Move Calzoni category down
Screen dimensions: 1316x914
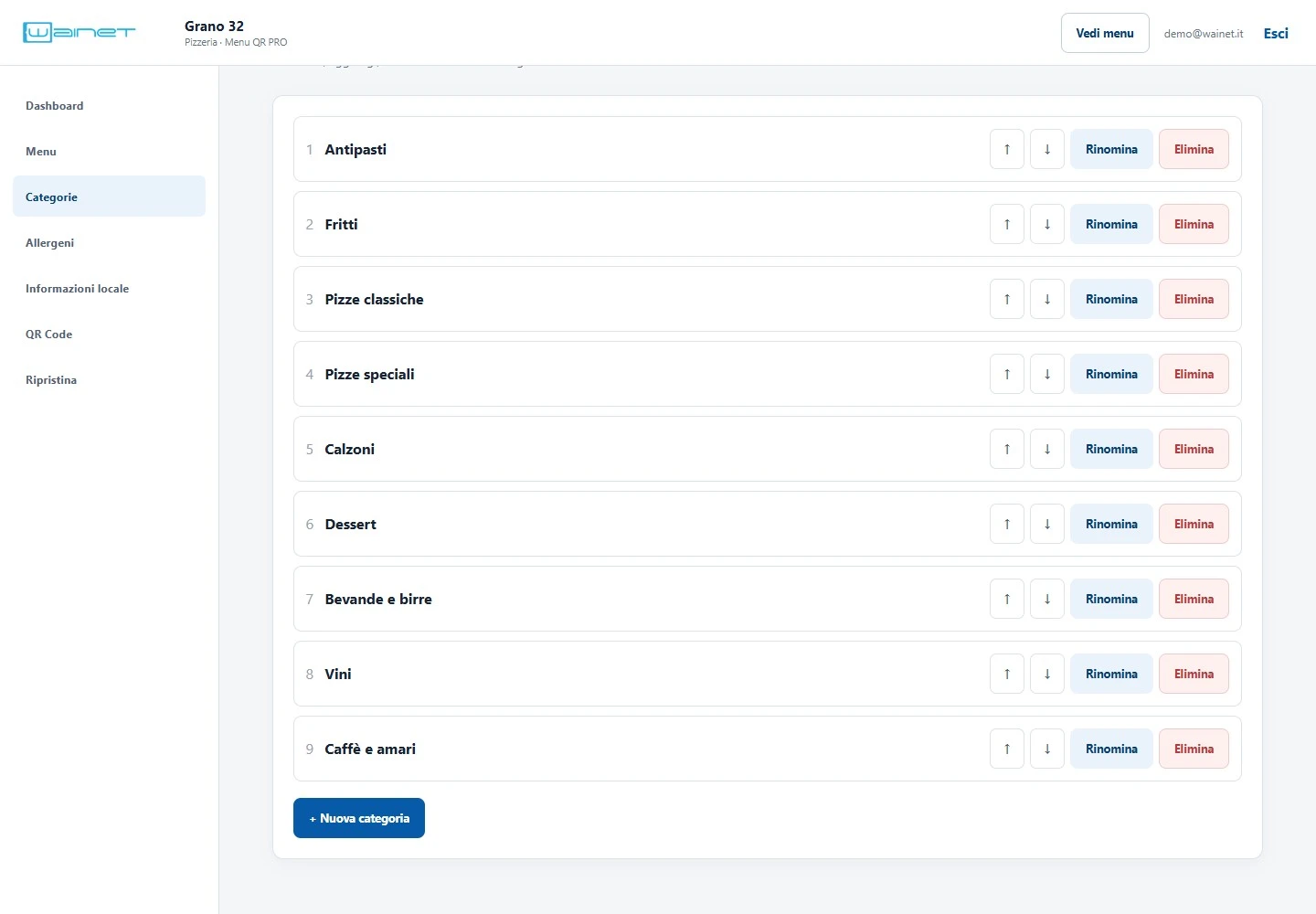[x=1047, y=449]
